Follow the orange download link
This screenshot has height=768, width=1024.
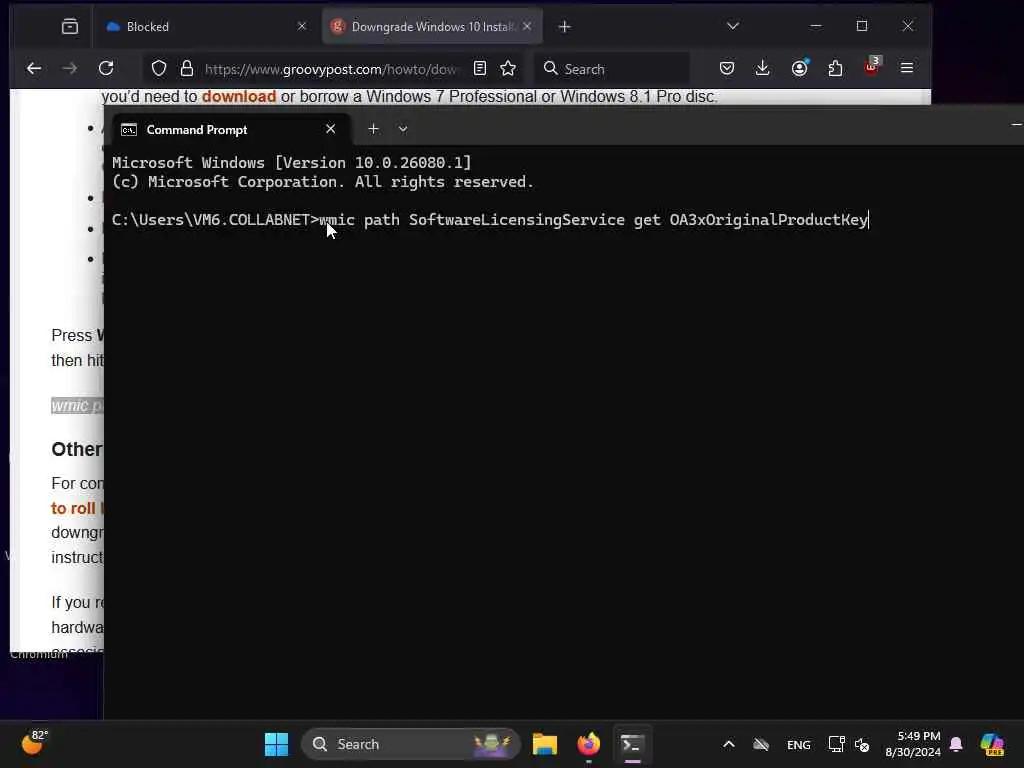pyautogui.click(x=239, y=97)
